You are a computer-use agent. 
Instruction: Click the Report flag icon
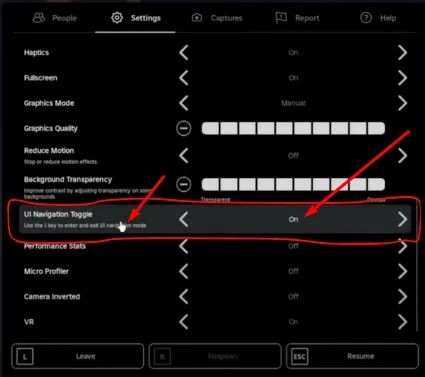click(x=281, y=18)
